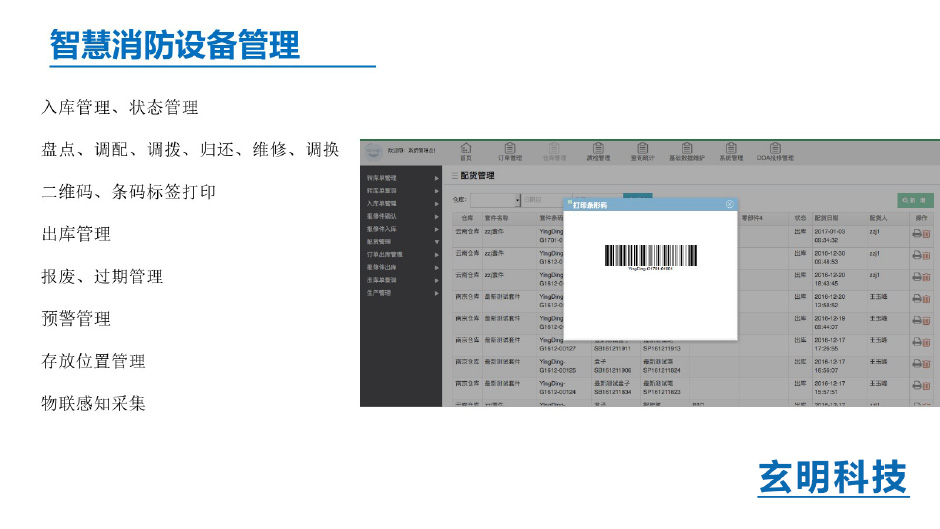Click the 玄明科技 link at bottom right

pyautogui.click(x=833, y=478)
